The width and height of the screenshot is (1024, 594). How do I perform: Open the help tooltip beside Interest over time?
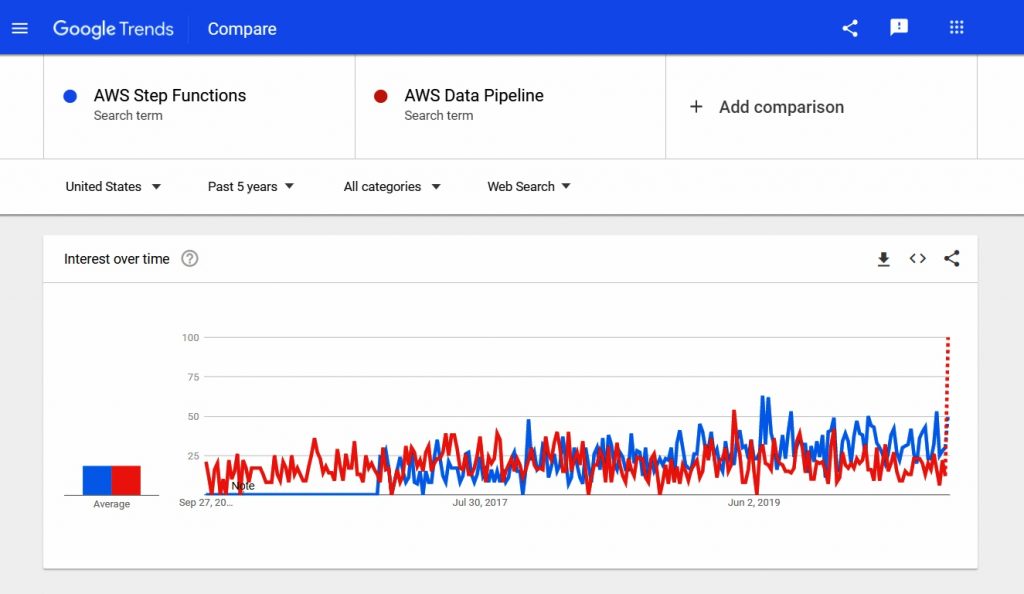pyautogui.click(x=189, y=258)
